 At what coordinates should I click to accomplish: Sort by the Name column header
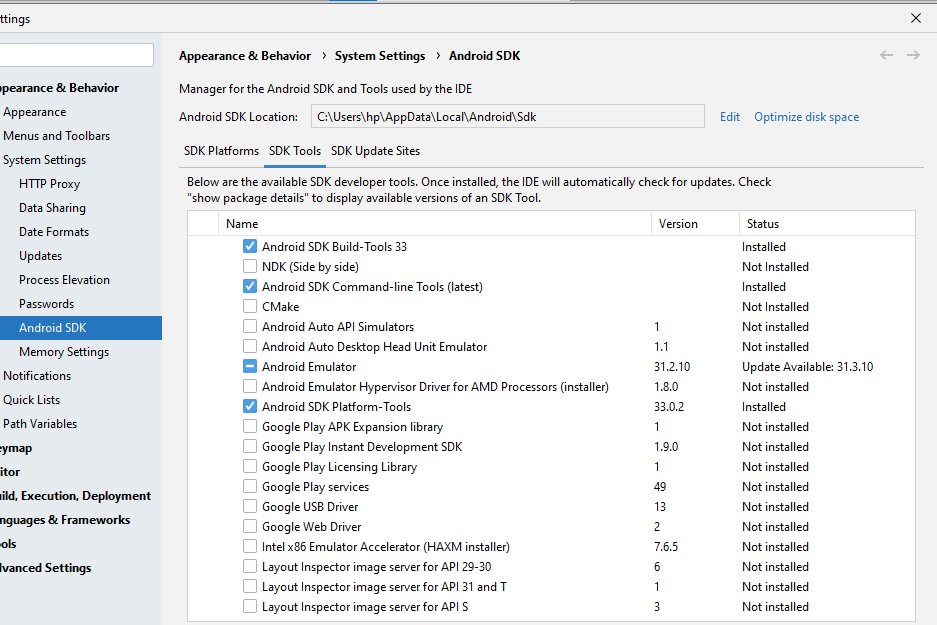[434, 223]
